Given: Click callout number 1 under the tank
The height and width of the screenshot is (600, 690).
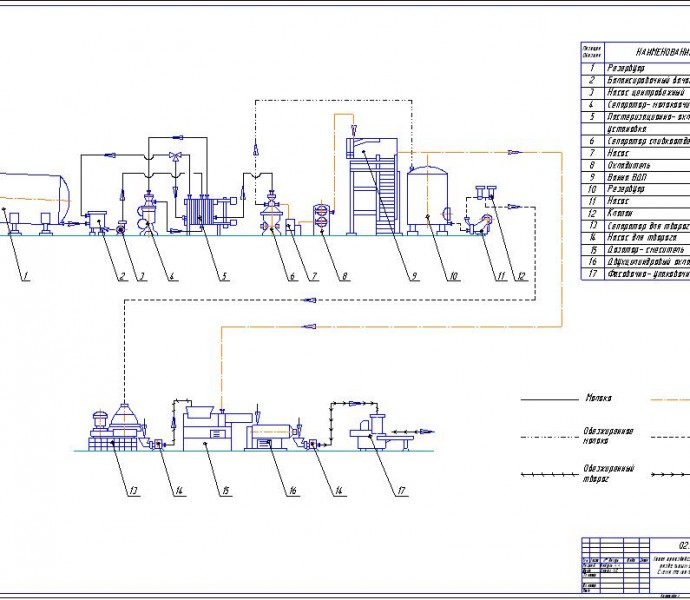Looking at the screenshot, I should 26,276.
